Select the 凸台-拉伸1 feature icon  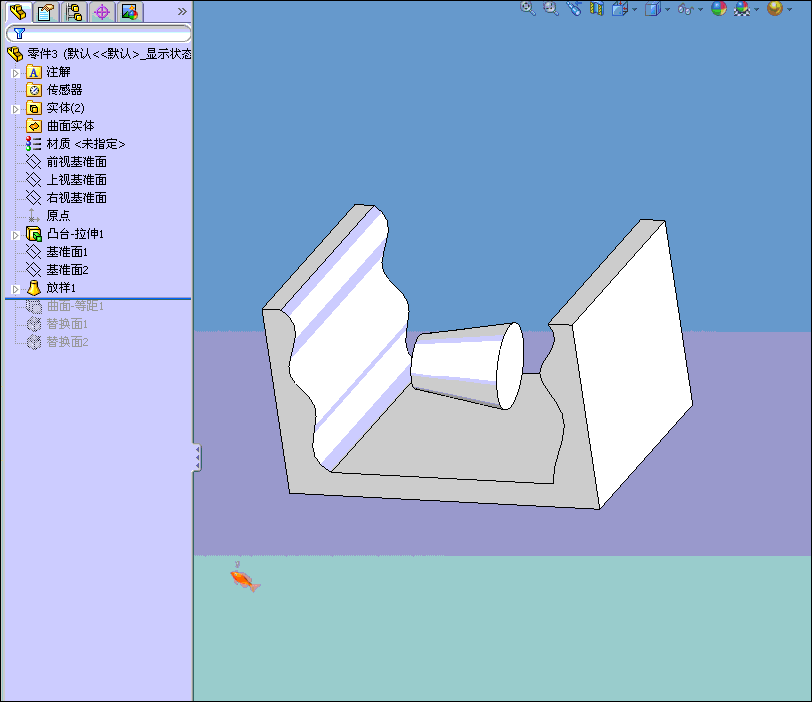click(34, 234)
